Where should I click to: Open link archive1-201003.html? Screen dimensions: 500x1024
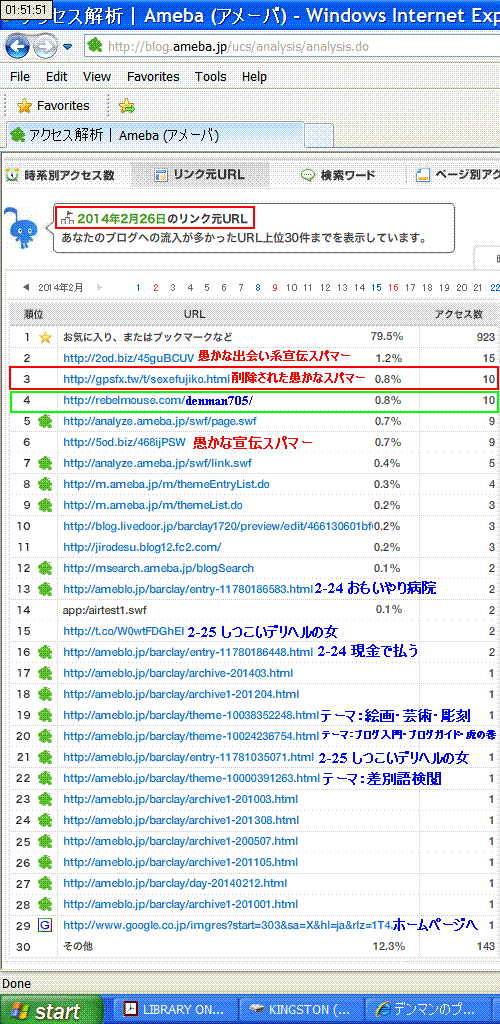pos(180,799)
